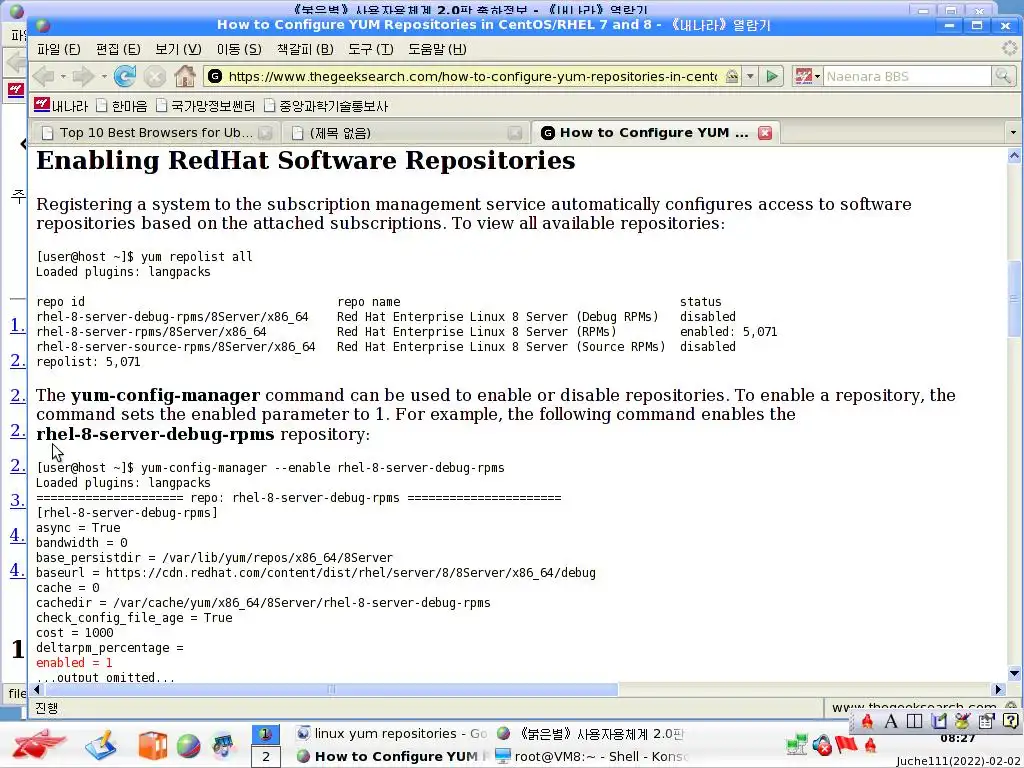The image size is (1024, 768).
Task: Open the Red Star start menu icon
Action: pos(39,744)
